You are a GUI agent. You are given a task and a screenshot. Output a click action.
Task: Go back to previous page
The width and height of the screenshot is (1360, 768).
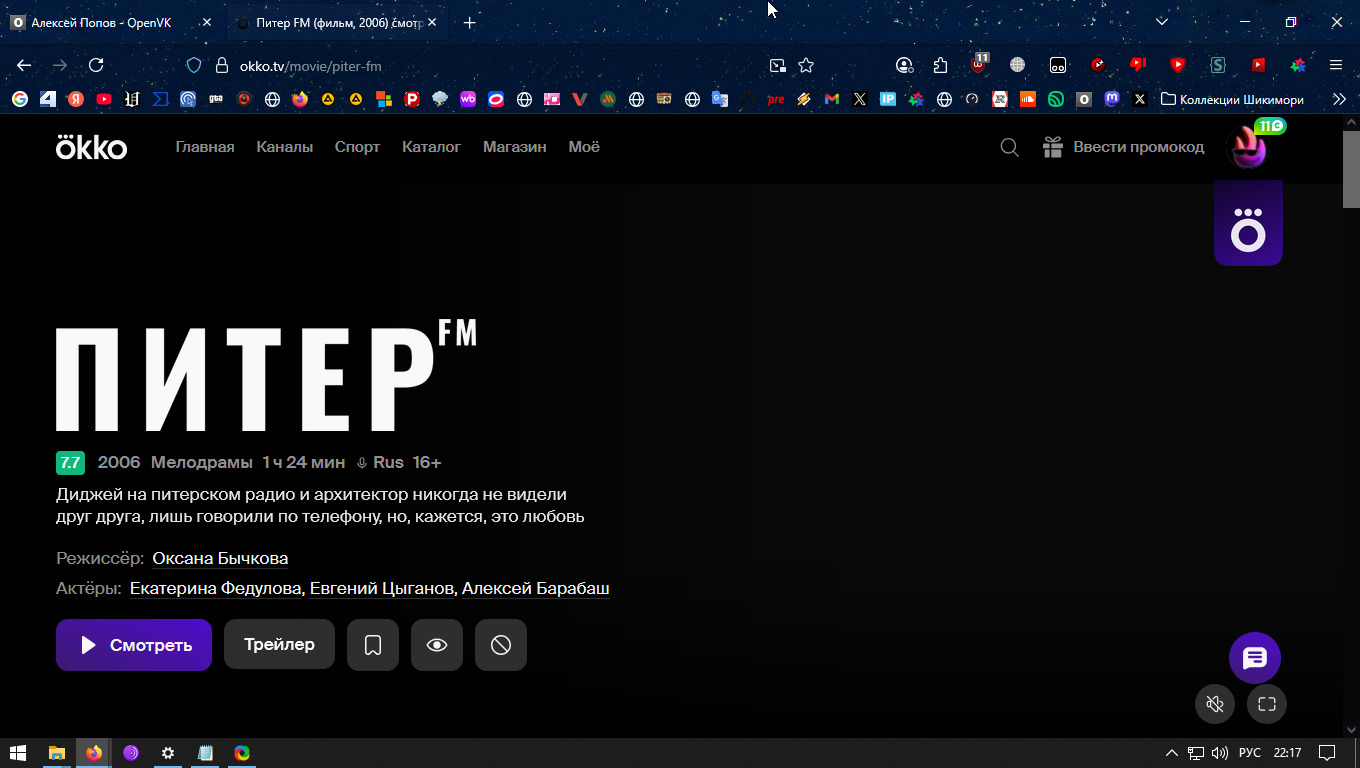[24, 65]
